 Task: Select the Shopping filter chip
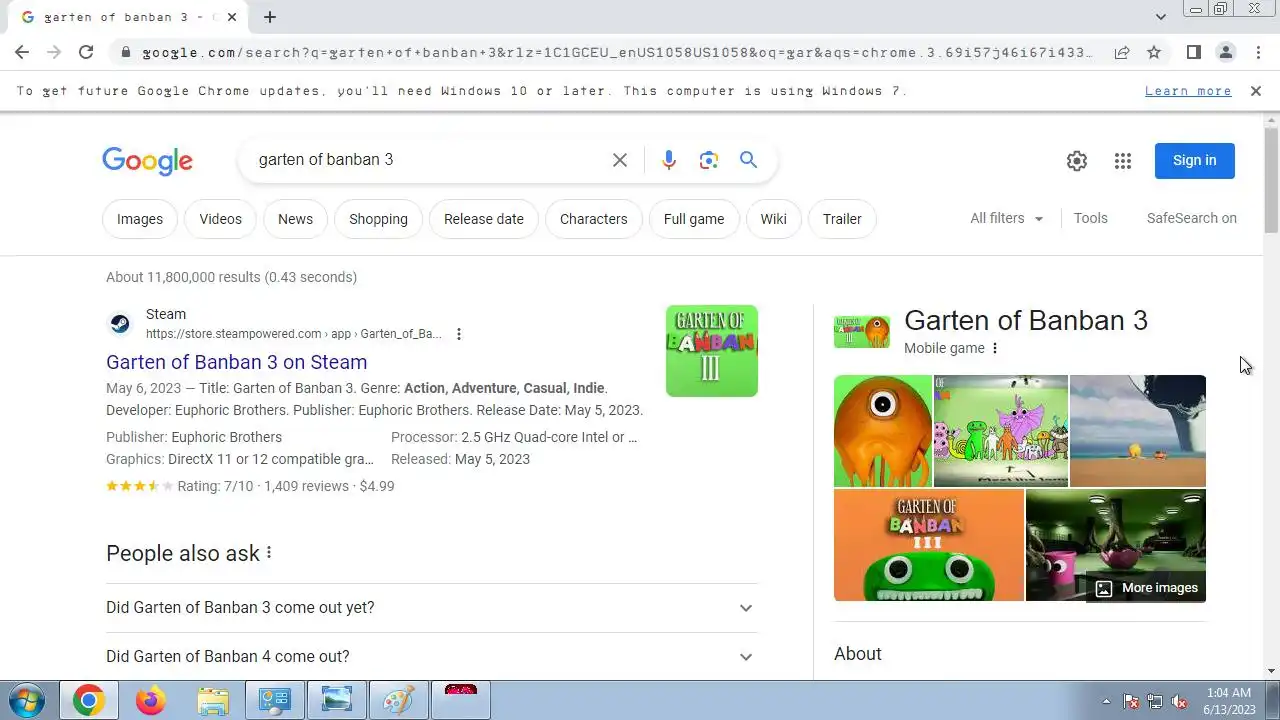378,219
